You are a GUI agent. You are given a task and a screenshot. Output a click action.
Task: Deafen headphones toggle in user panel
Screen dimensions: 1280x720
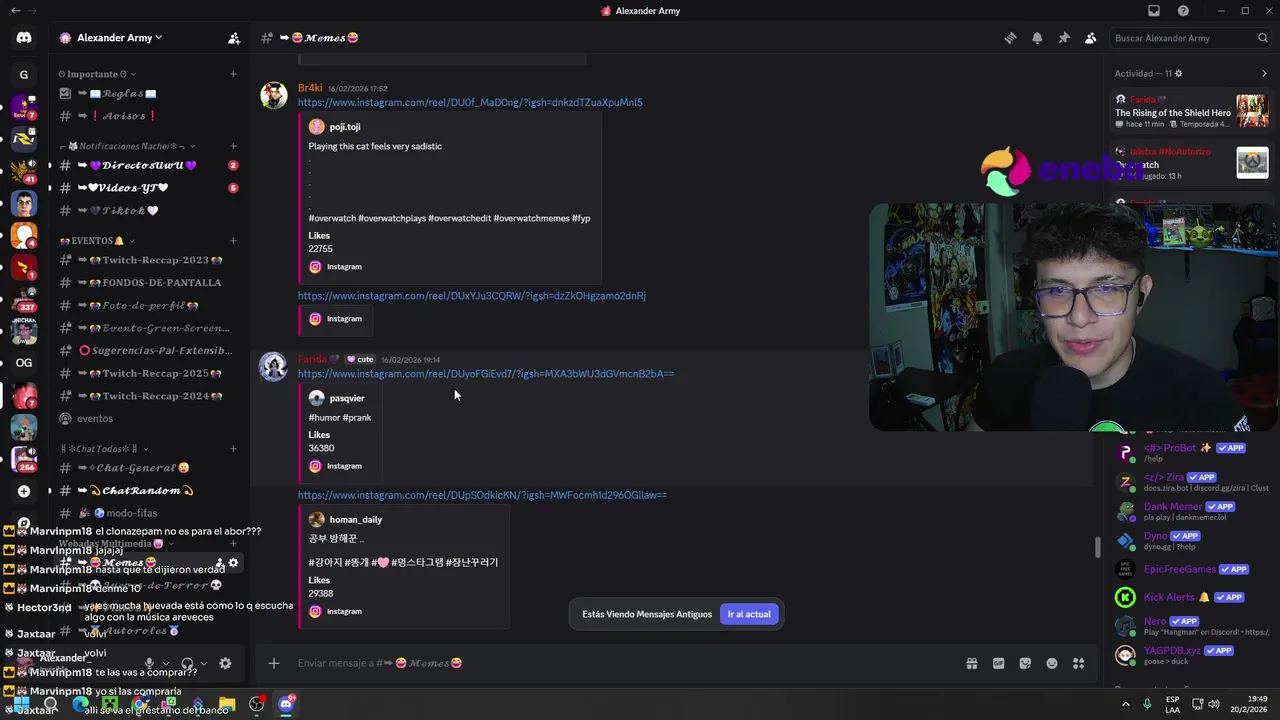tap(187, 663)
